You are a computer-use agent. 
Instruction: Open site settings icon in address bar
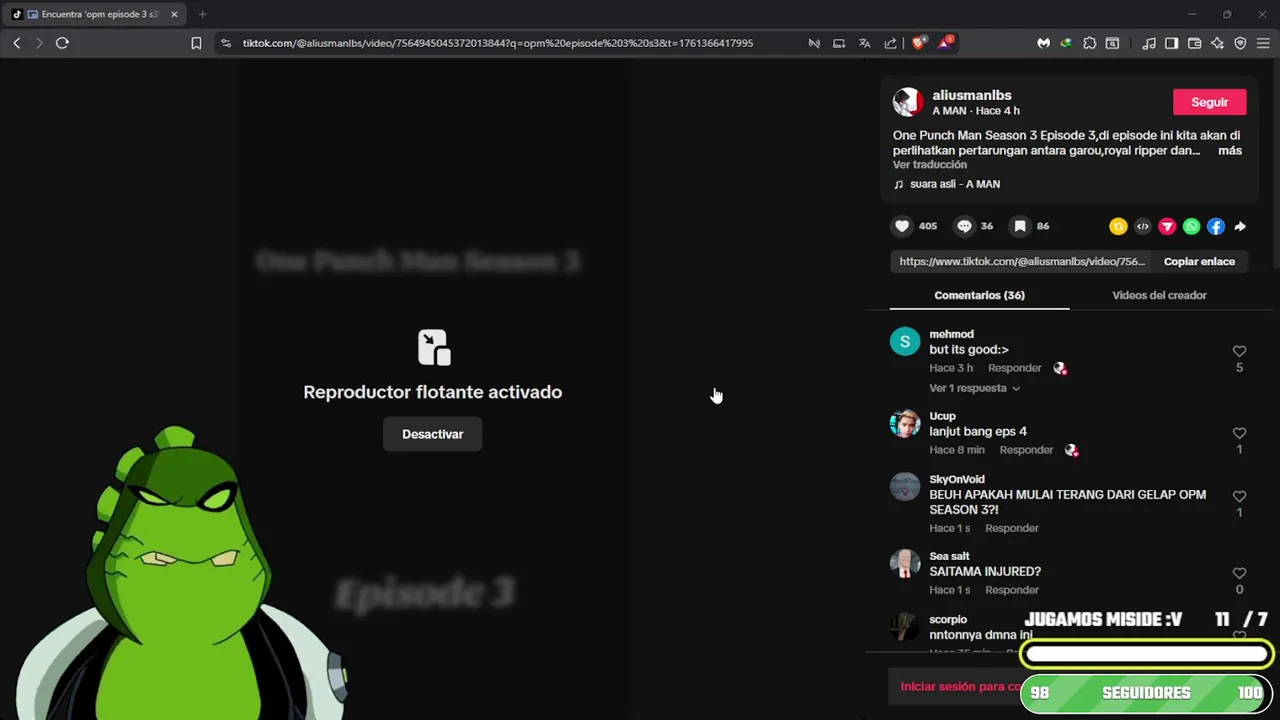(226, 43)
